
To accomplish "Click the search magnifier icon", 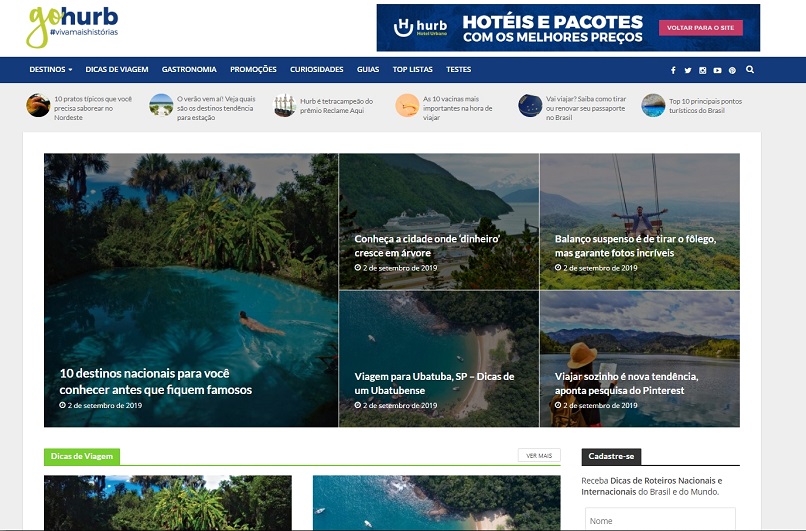I will click(750, 69).
